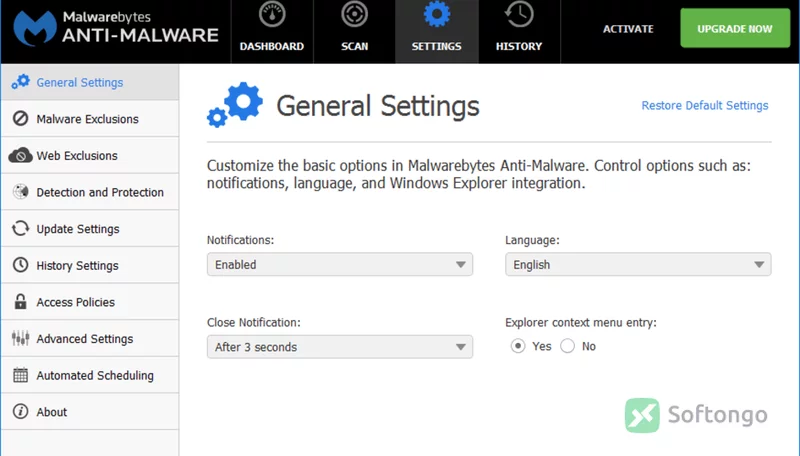Image resolution: width=800 pixels, height=456 pixels.
Task: Click Restore Default Settings link
Action: pyautogui.click(x=705, y=106)
